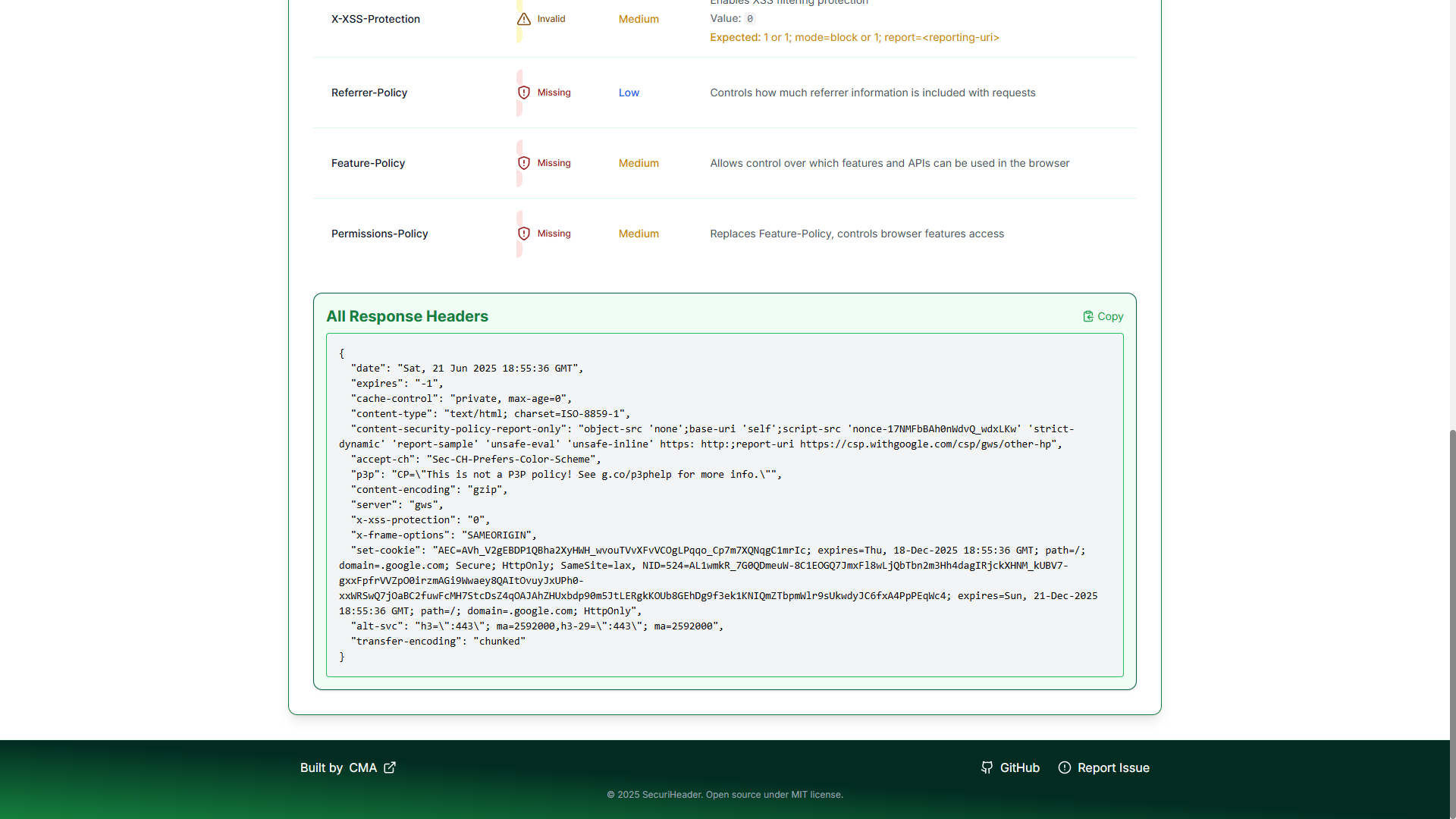This screenshot has height=819, width=1456.
Task: Click the Referrer-Policy header name
Action: (x=369, y=93)
